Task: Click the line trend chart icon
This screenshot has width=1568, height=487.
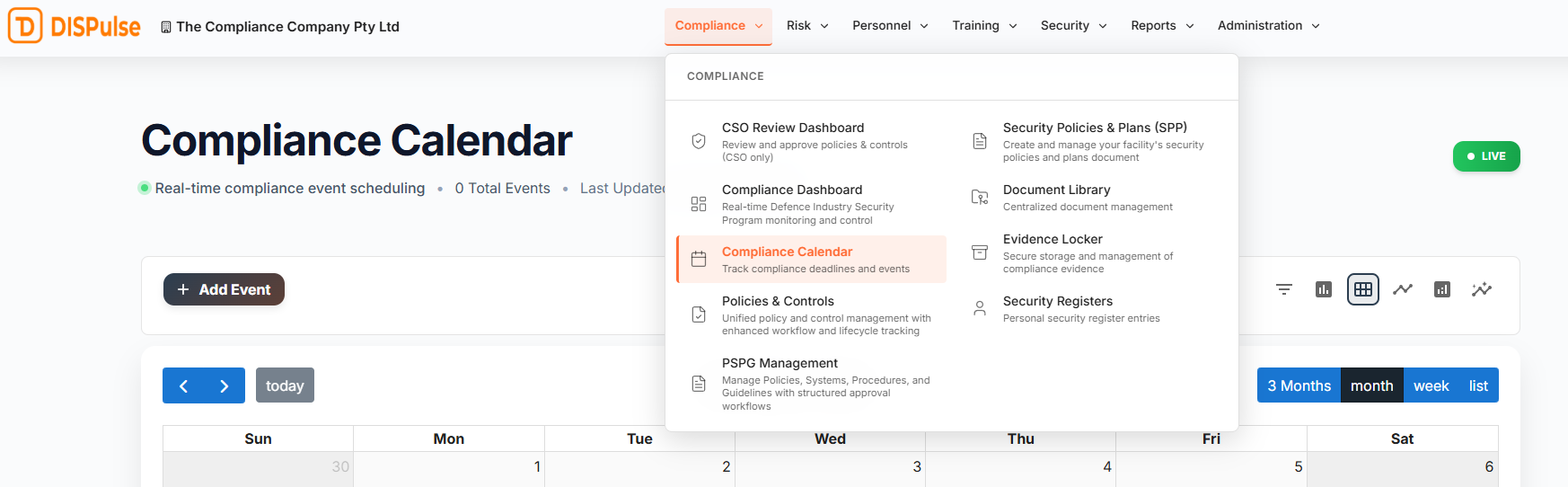Action: (1403, 289)
